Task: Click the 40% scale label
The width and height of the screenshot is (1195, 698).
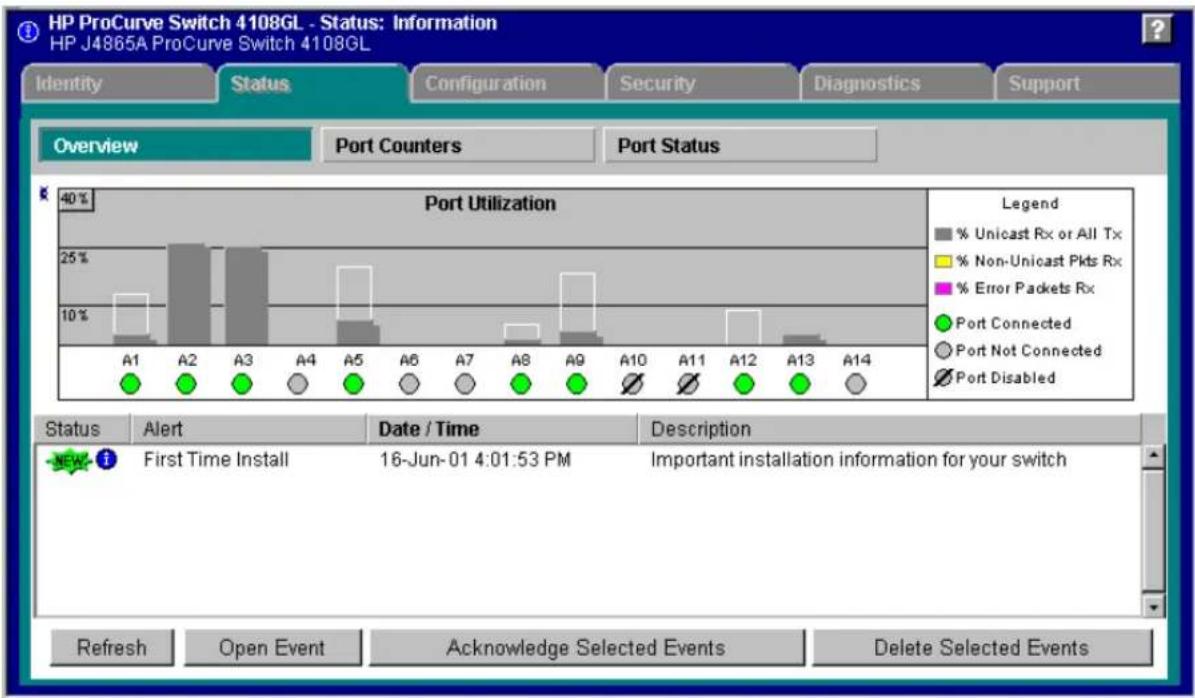Action: (x=75, y=200)
